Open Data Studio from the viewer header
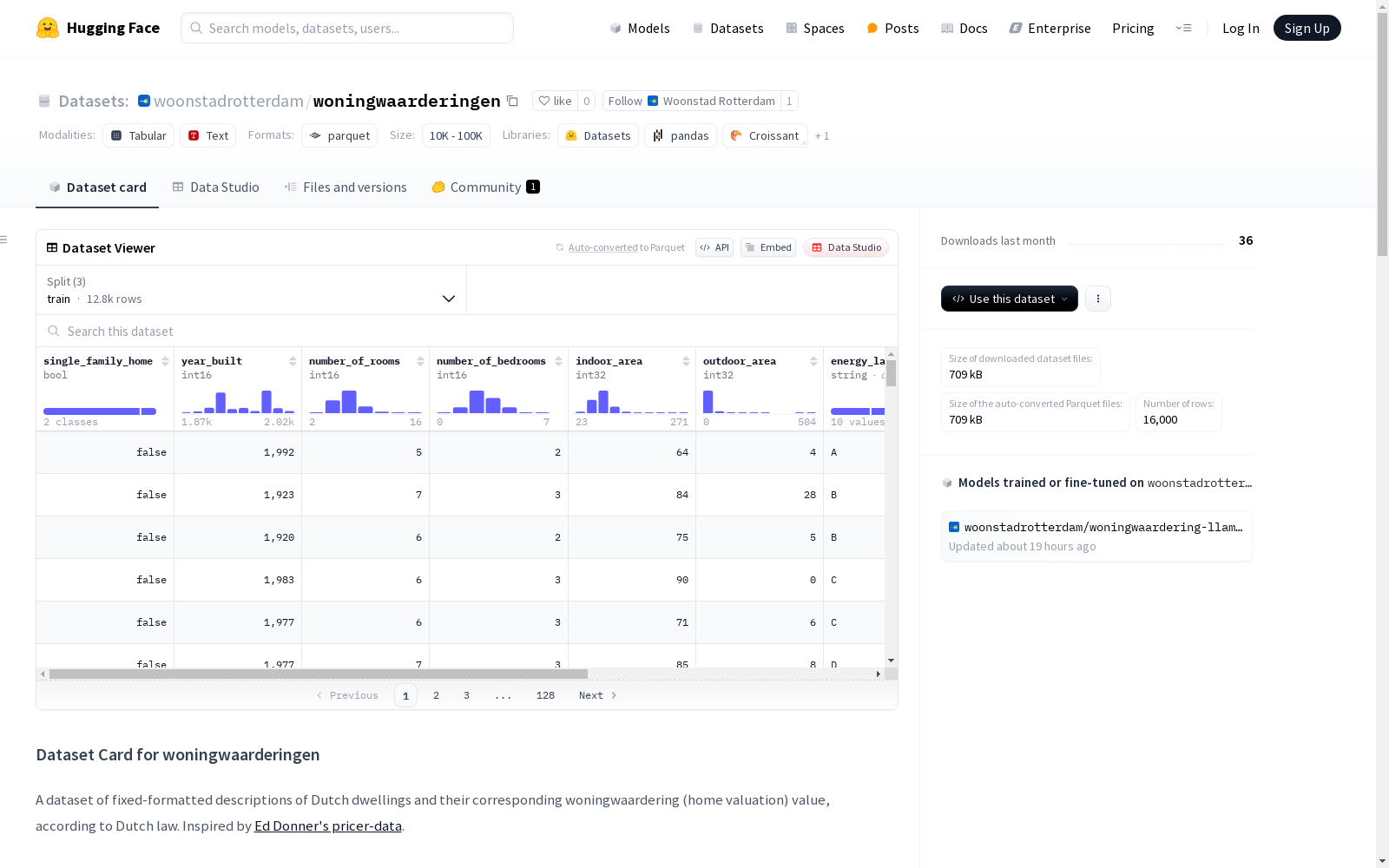Screen dimensions: 1389x868 pyautogui.click(x=846, y=247)
